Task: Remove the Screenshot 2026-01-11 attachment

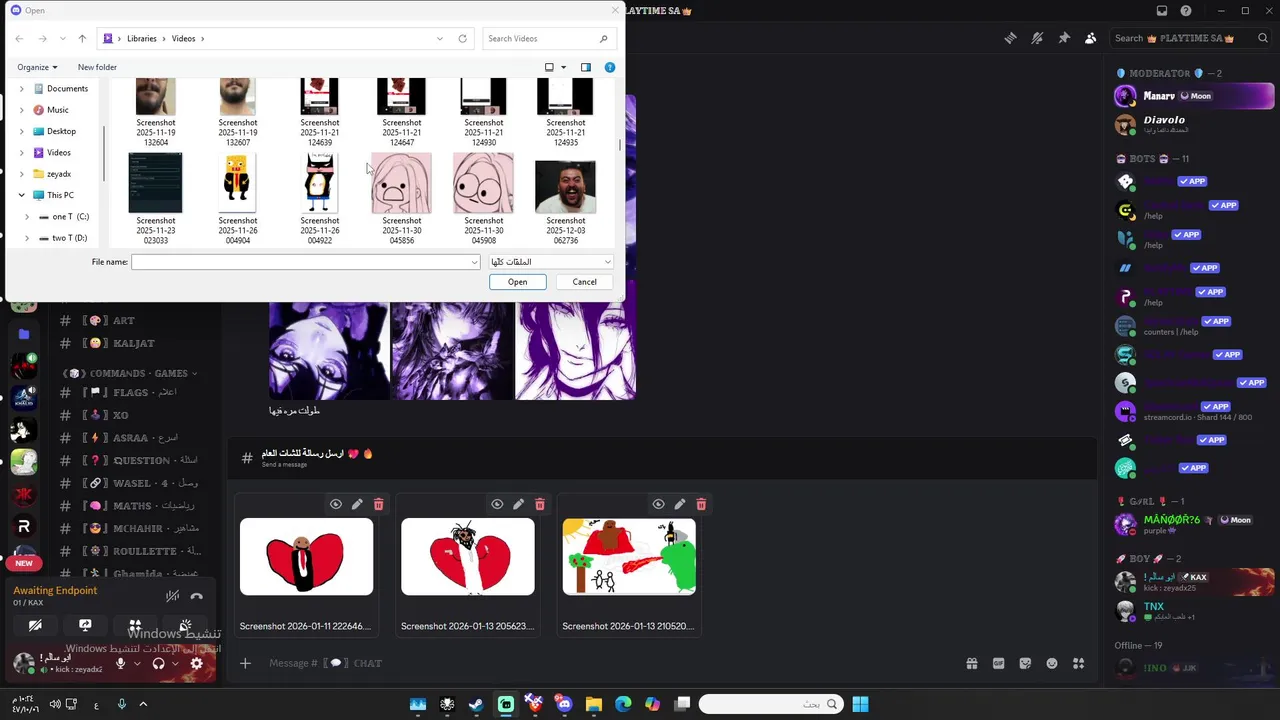Action: coord(378,504)
